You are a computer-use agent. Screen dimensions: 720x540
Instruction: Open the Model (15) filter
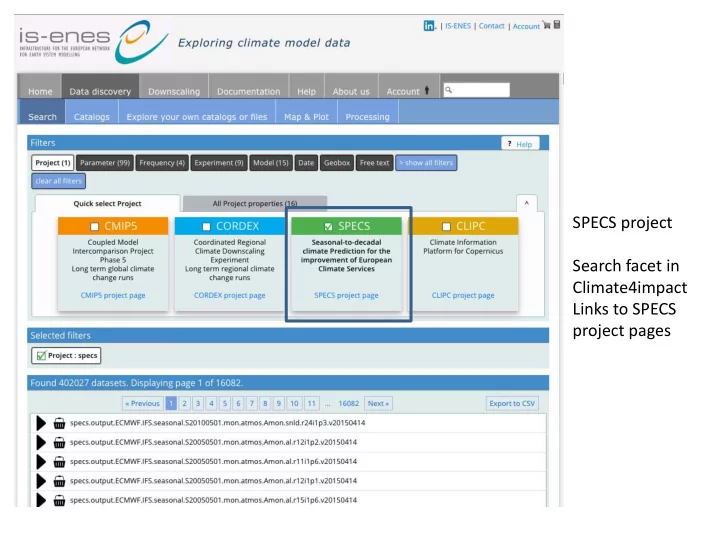tap(271, 163)
